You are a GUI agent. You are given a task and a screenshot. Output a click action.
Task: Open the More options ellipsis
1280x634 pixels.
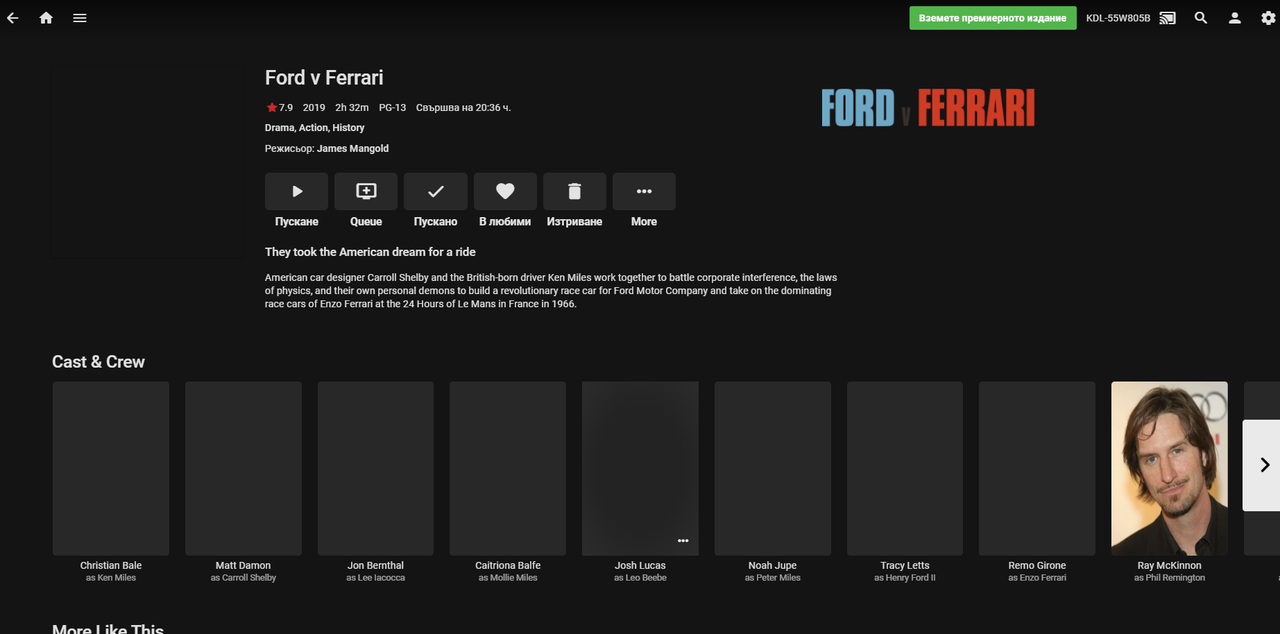[644, 191]
